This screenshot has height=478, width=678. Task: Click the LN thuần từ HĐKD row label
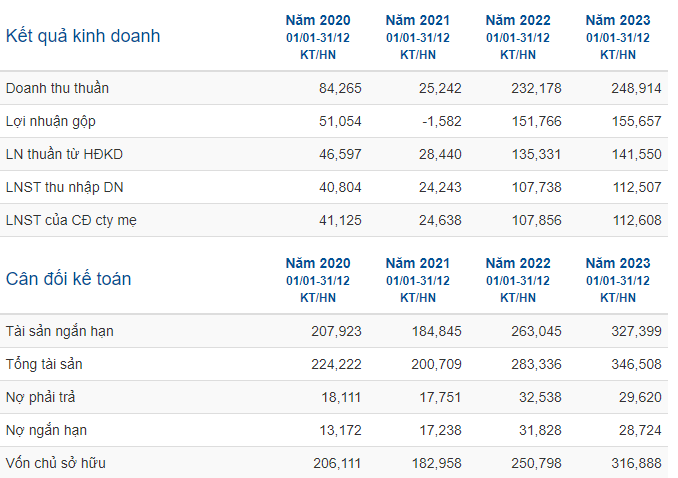click(64, 154)
